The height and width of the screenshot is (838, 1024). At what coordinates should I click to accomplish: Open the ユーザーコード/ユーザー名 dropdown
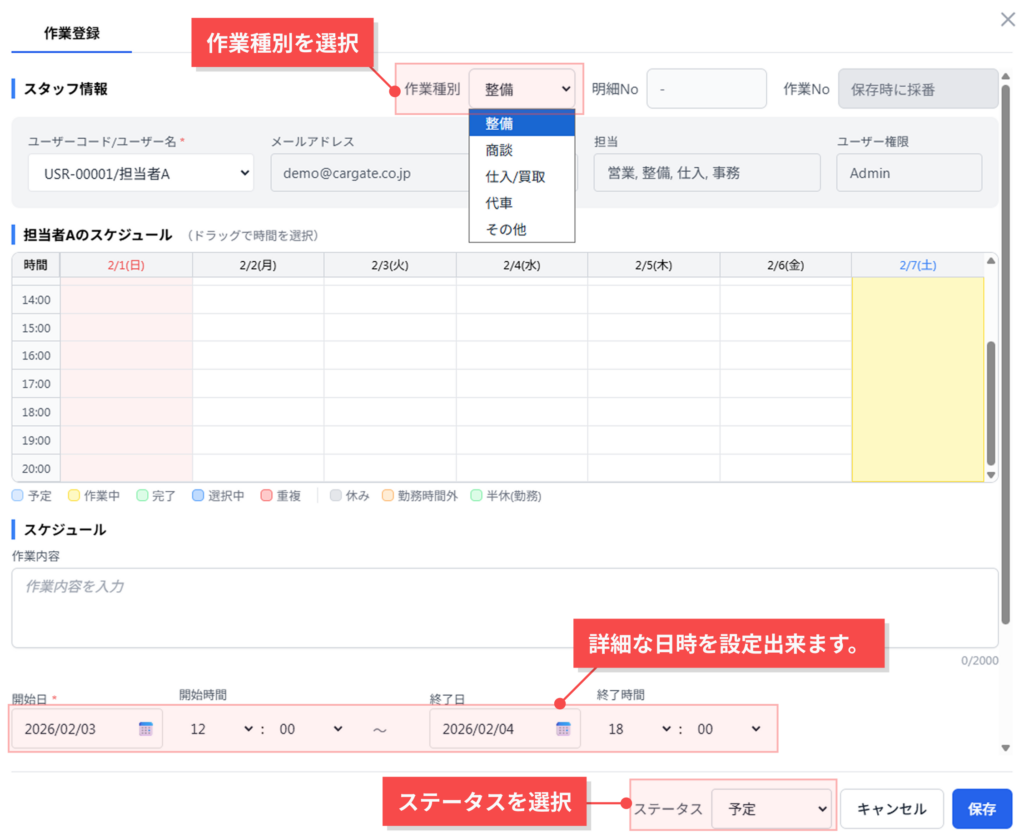coord(140,173)
